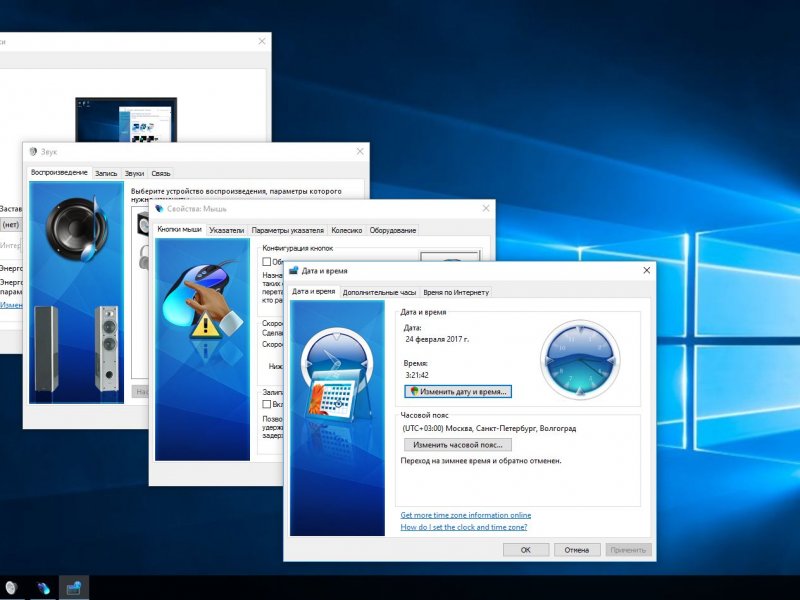Click the date text 24 февраля 2017 г.

437,339
